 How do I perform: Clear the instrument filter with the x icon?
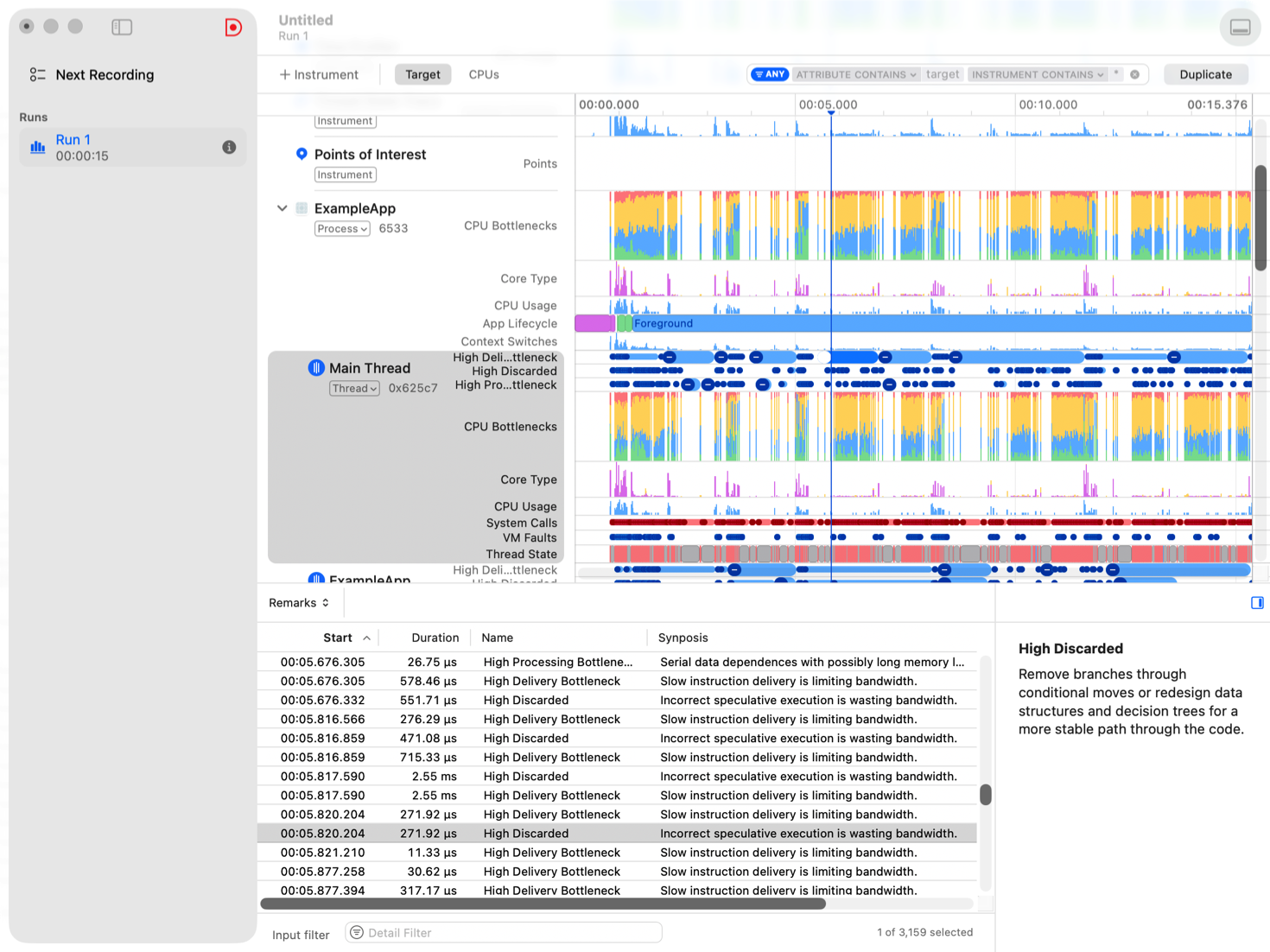[1134, 74]
